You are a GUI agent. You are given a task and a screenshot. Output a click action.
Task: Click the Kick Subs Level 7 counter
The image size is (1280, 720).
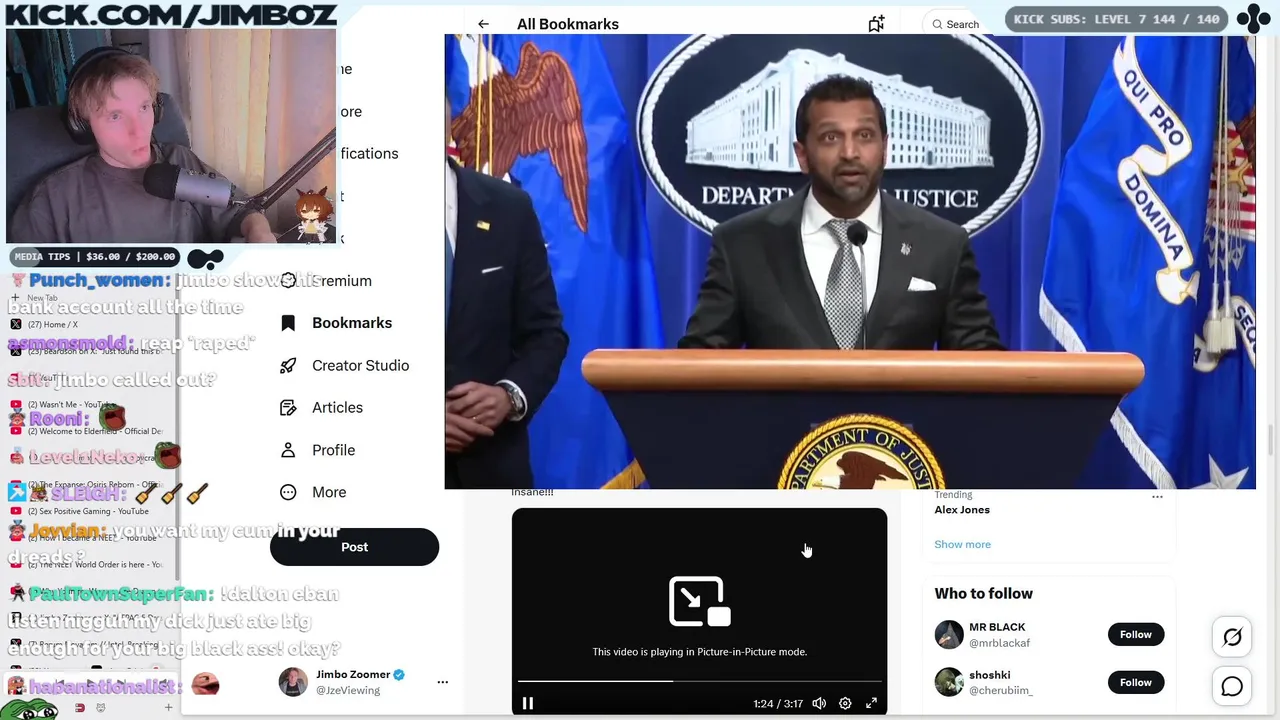tap(1117, 19)
